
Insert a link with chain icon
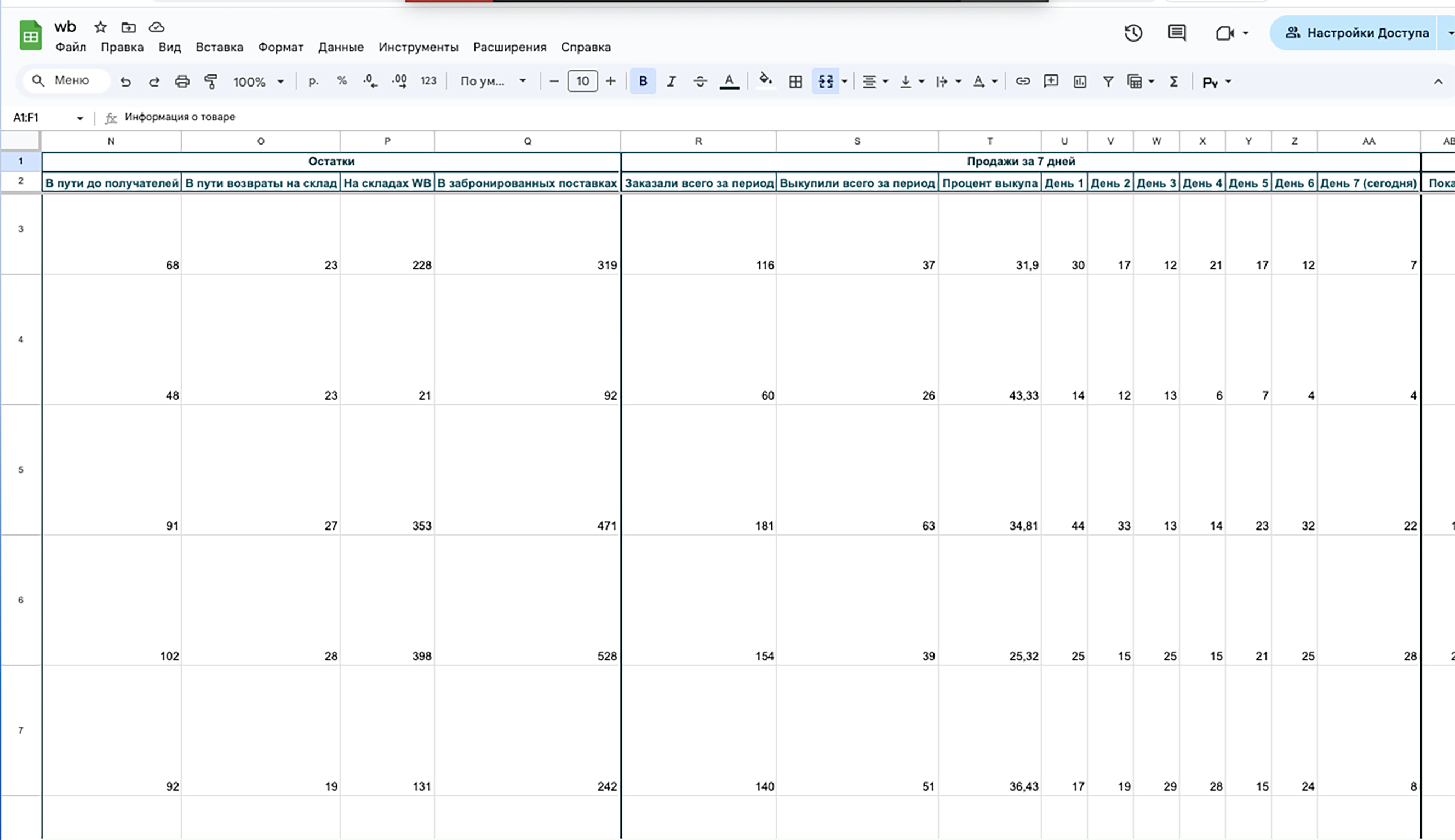1023,82
